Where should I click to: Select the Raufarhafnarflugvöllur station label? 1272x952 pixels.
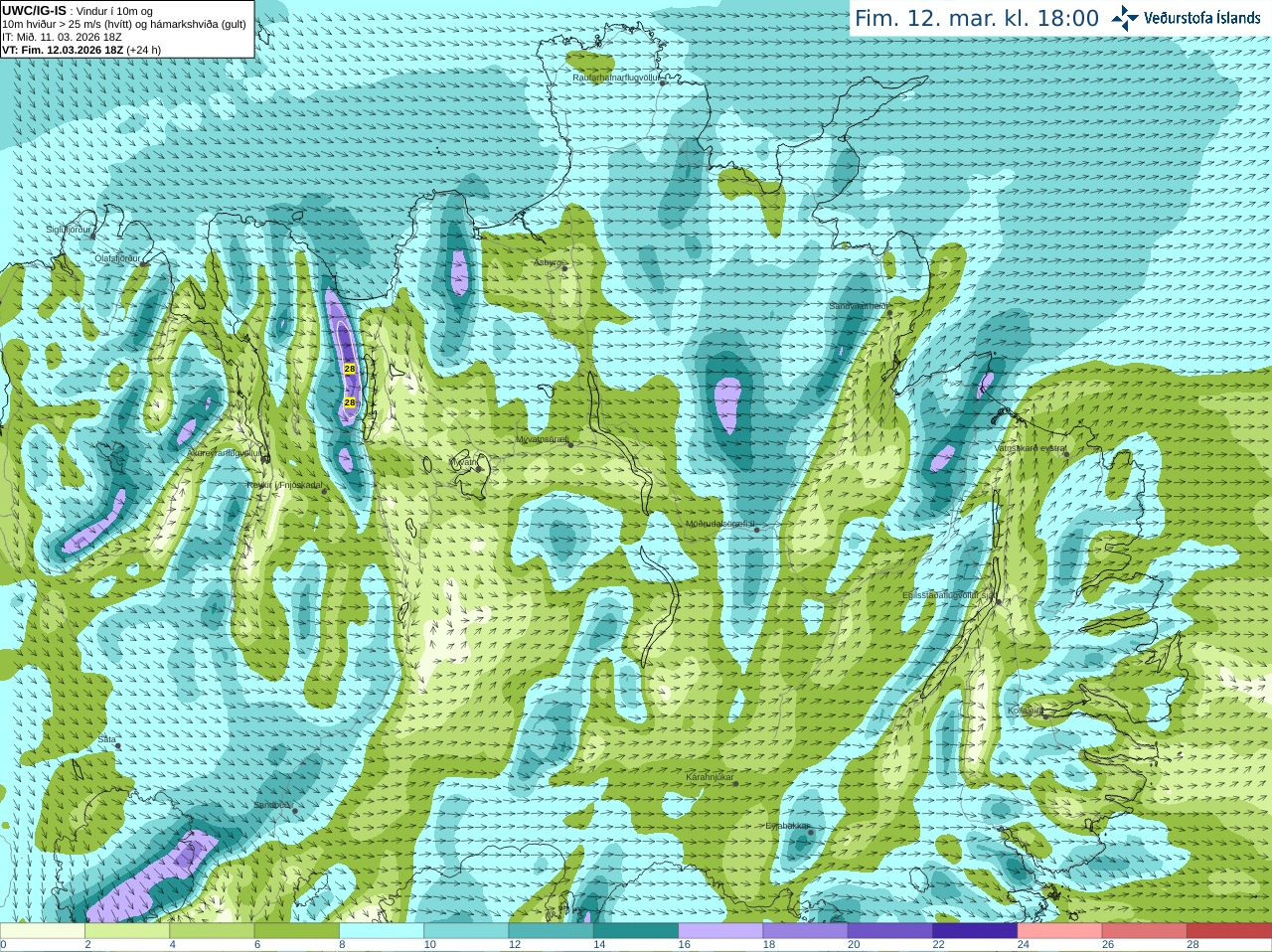pyautogui.click(x=615, y=77)
